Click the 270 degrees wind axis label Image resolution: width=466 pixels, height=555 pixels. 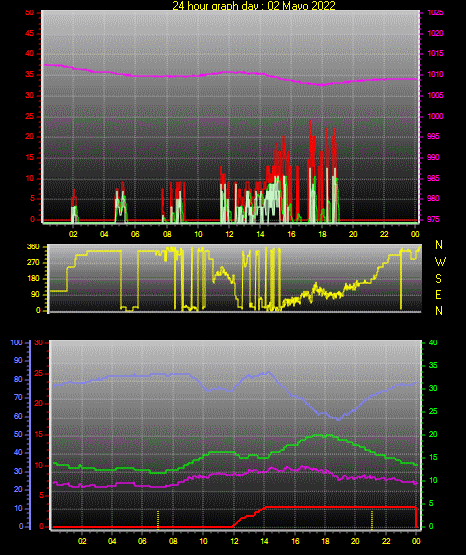34,263
